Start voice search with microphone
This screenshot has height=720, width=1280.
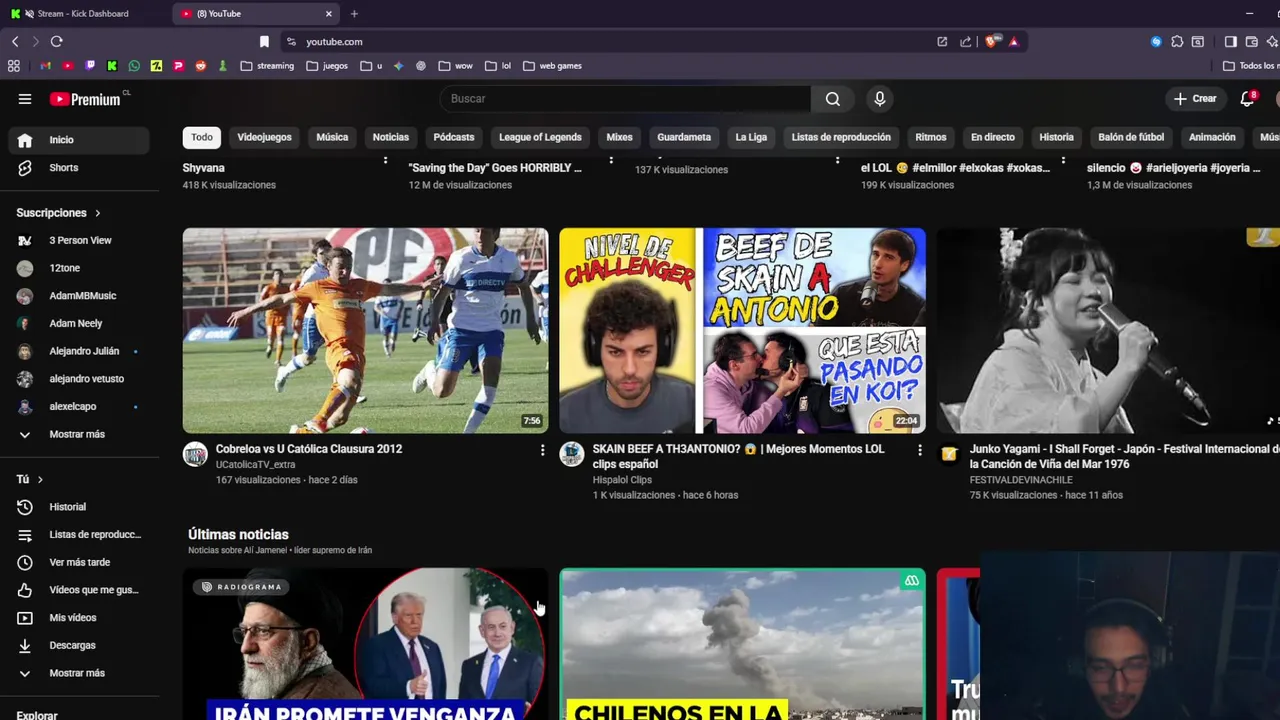point(879,98)
